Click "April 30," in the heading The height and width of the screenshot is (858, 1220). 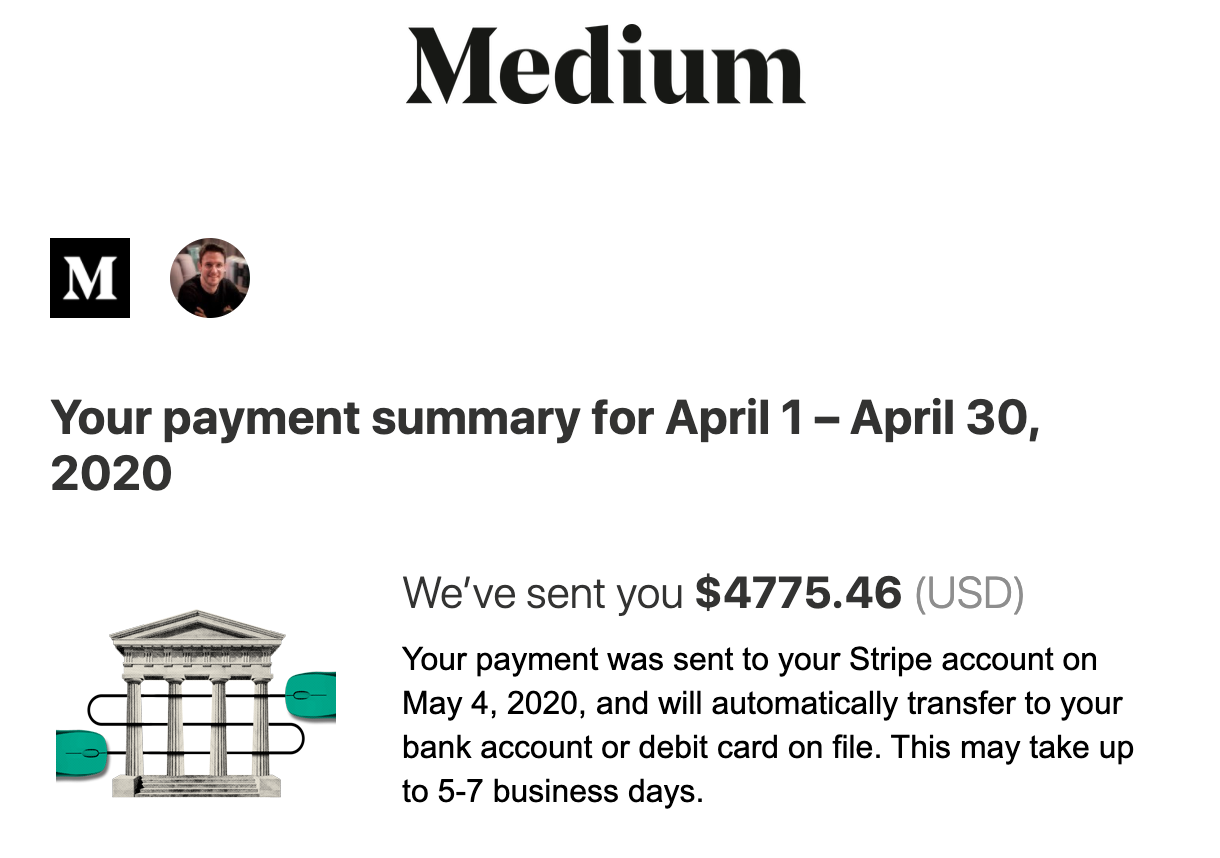[x=945, y=418]
